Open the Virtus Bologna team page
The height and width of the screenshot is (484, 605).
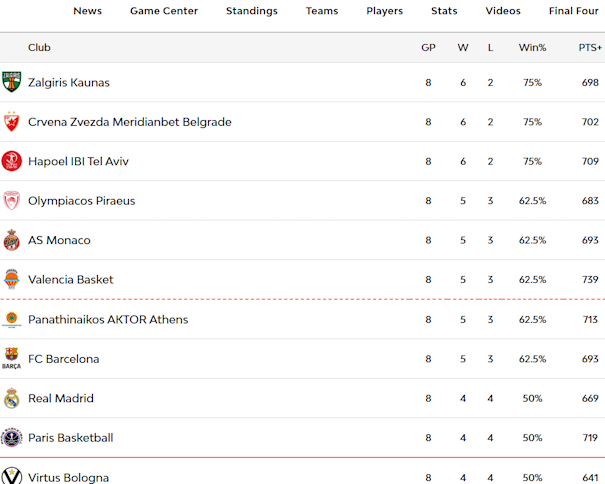point(68,477)
